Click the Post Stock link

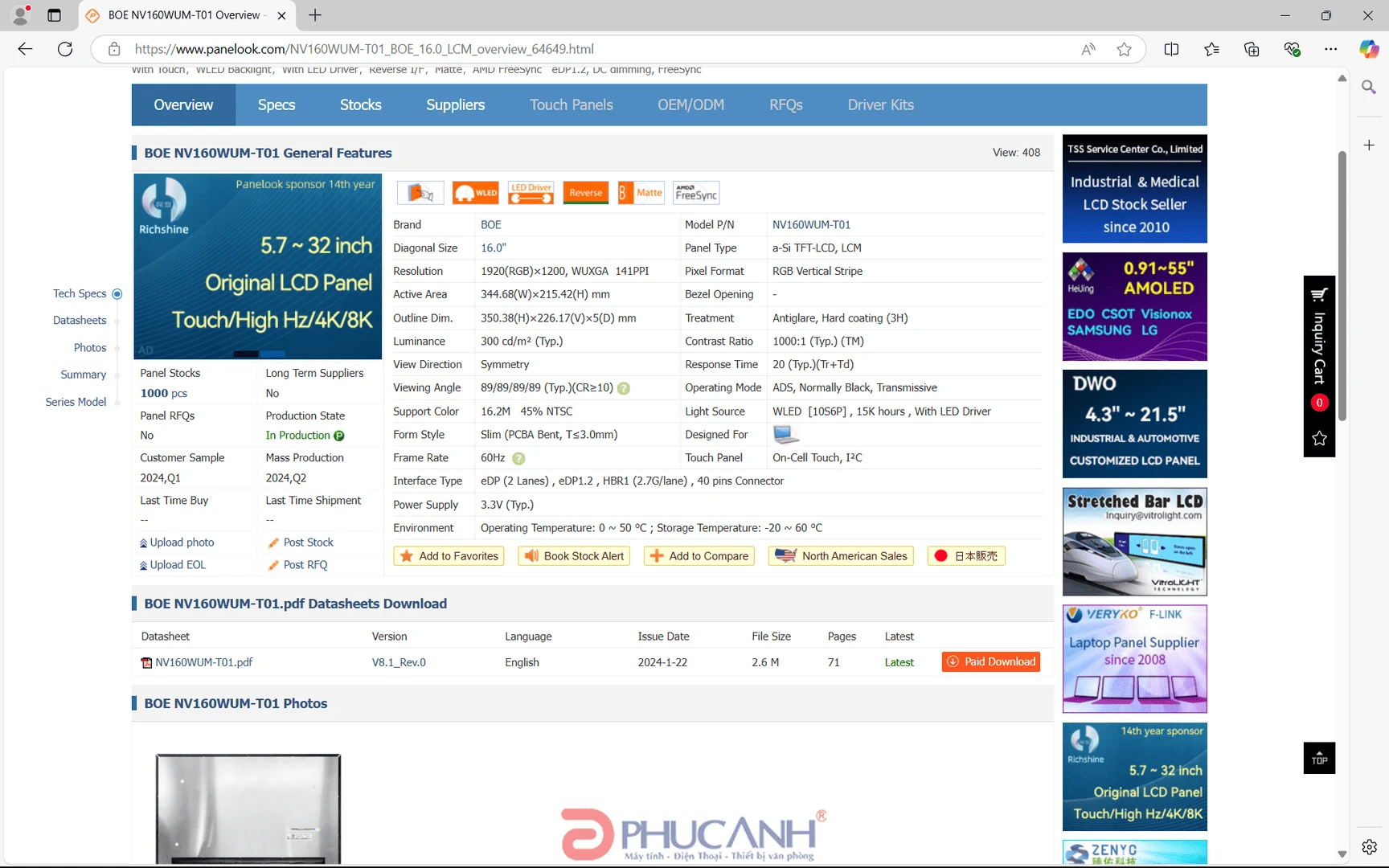click(x=301, y=543)
